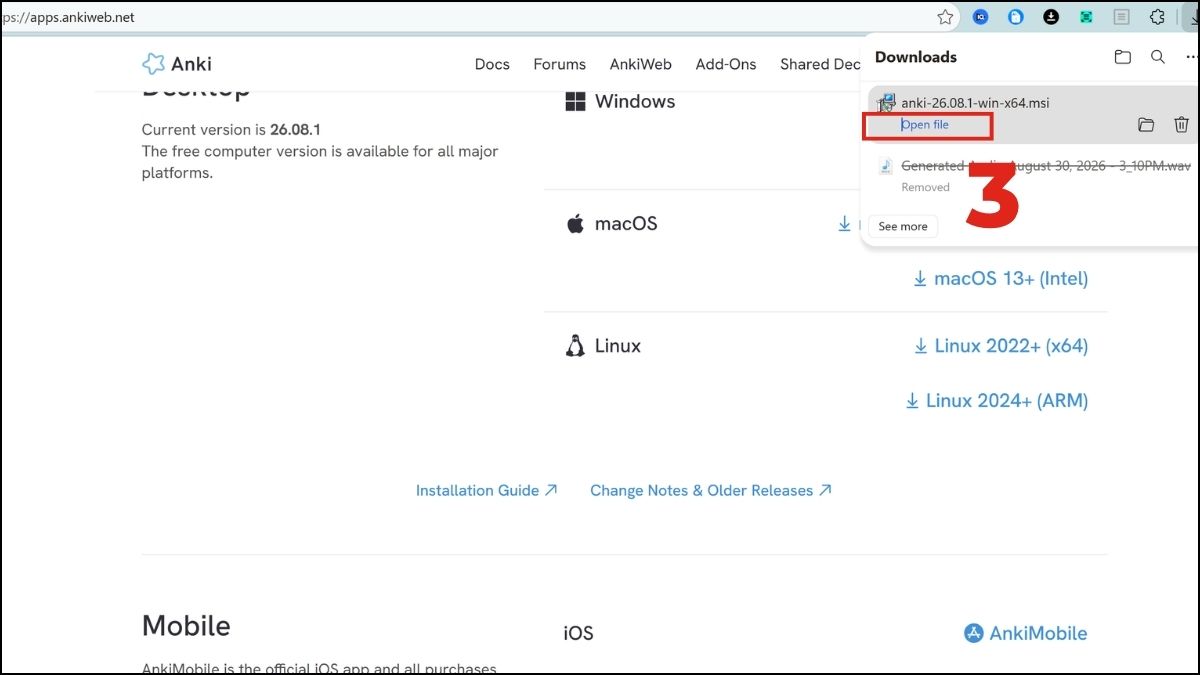Open the downloads folder from the Downloads header

click(x=1123, y=57)
